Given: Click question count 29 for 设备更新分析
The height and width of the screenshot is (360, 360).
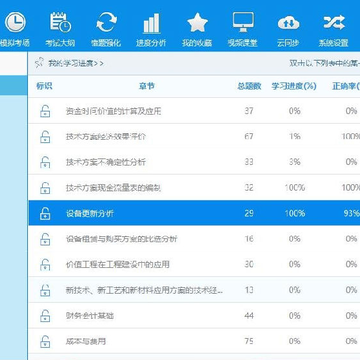Looking at the screenshot, I should tap(249, 213).
